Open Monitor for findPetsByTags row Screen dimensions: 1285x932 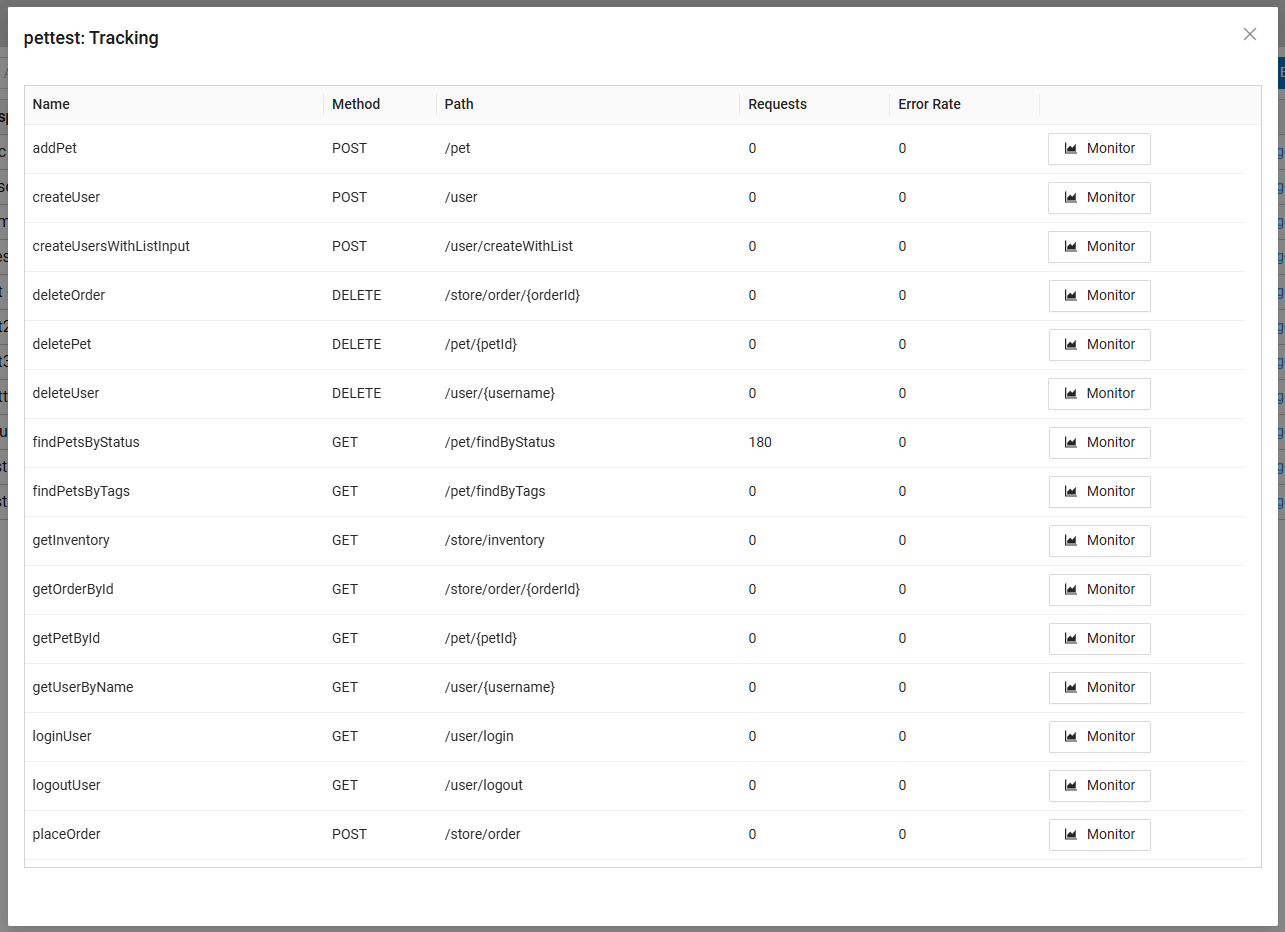pyautogui.click(x=1099, y=492)
